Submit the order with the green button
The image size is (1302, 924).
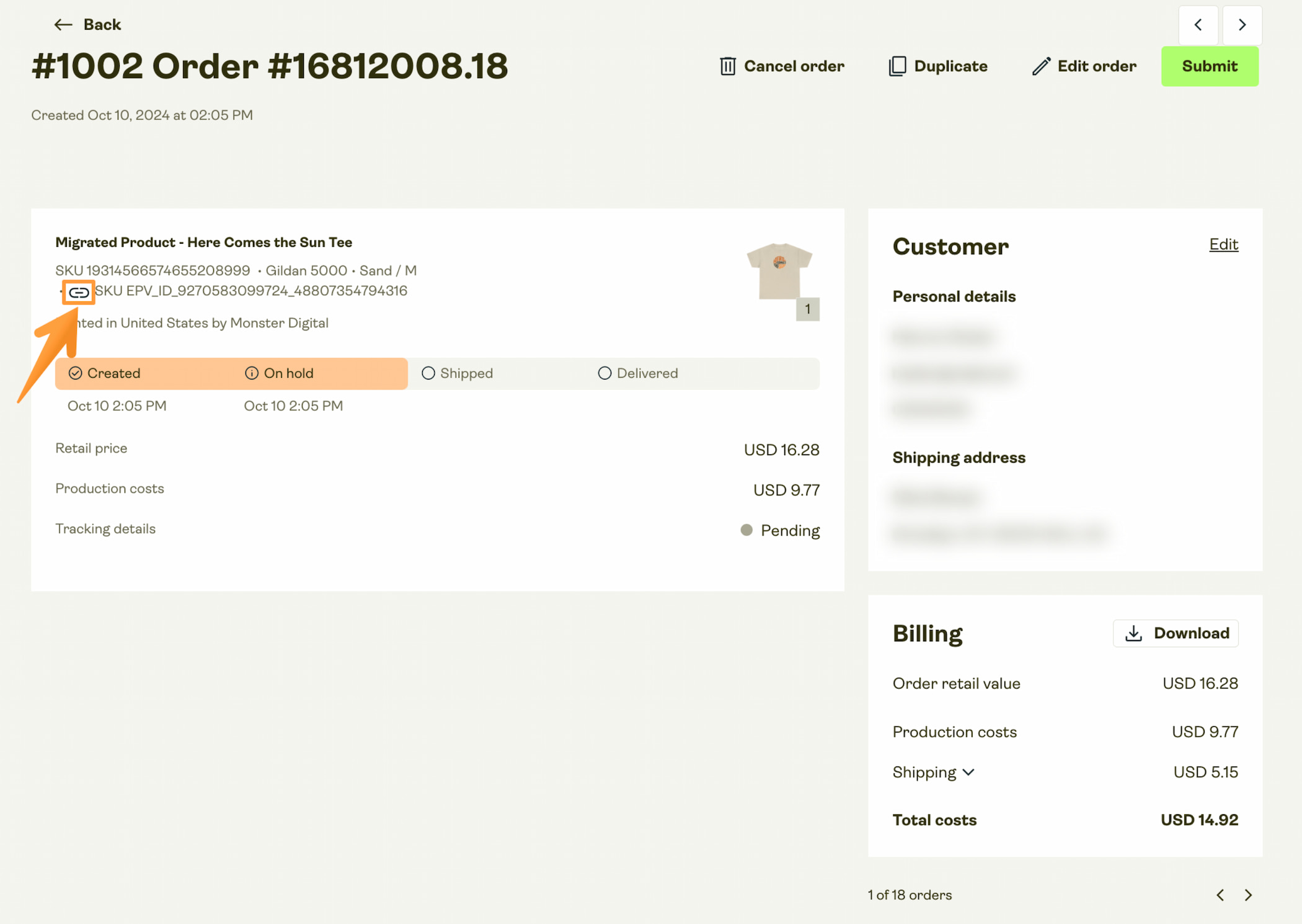[x=1210, y=66]
